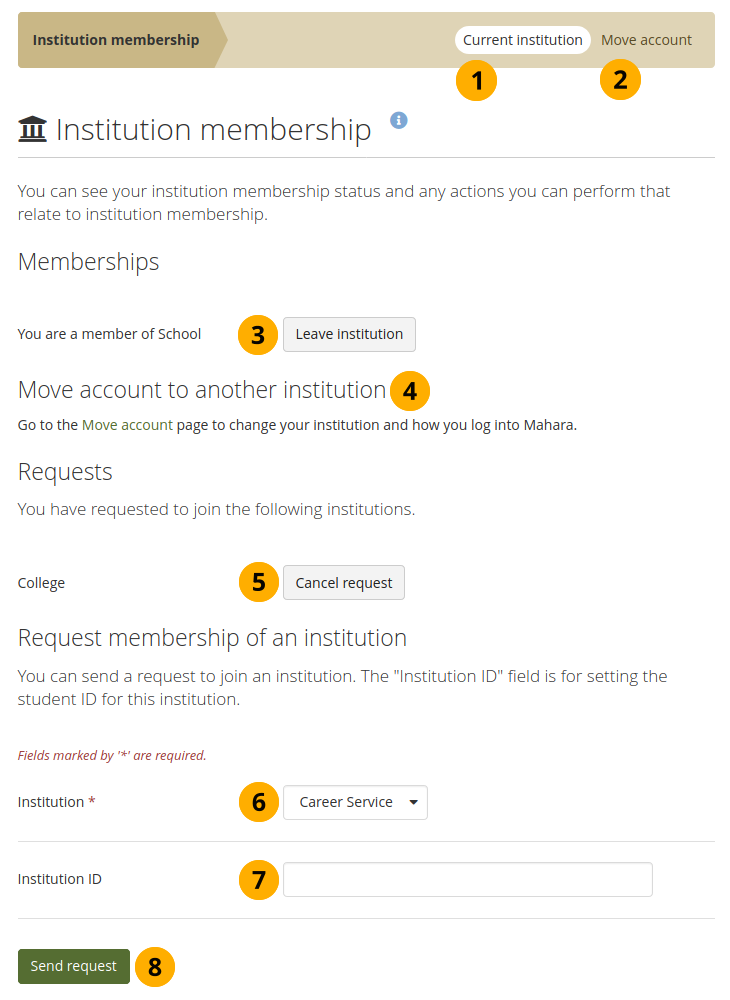Click callout marker number 2
Image resolution: width=730 pixels, height=1000 pixels.
(x=620, y=81)
